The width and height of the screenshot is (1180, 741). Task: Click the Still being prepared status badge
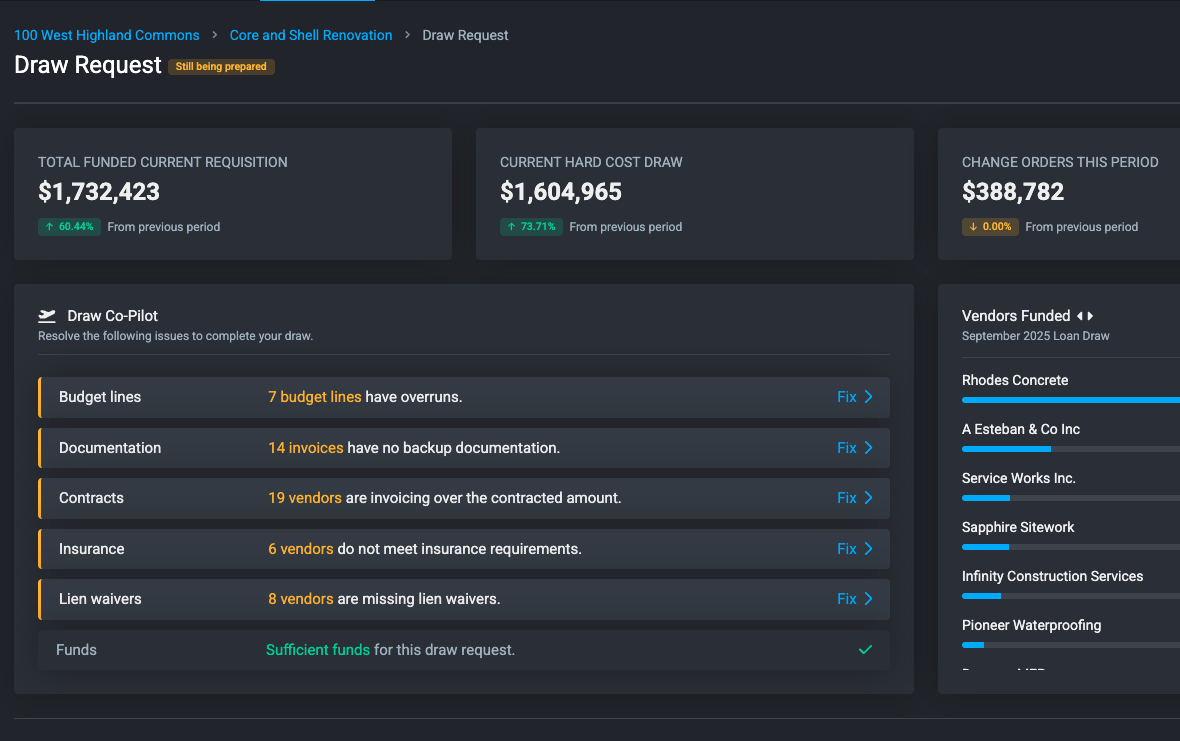pyautogui.click(x=221, y=66)
